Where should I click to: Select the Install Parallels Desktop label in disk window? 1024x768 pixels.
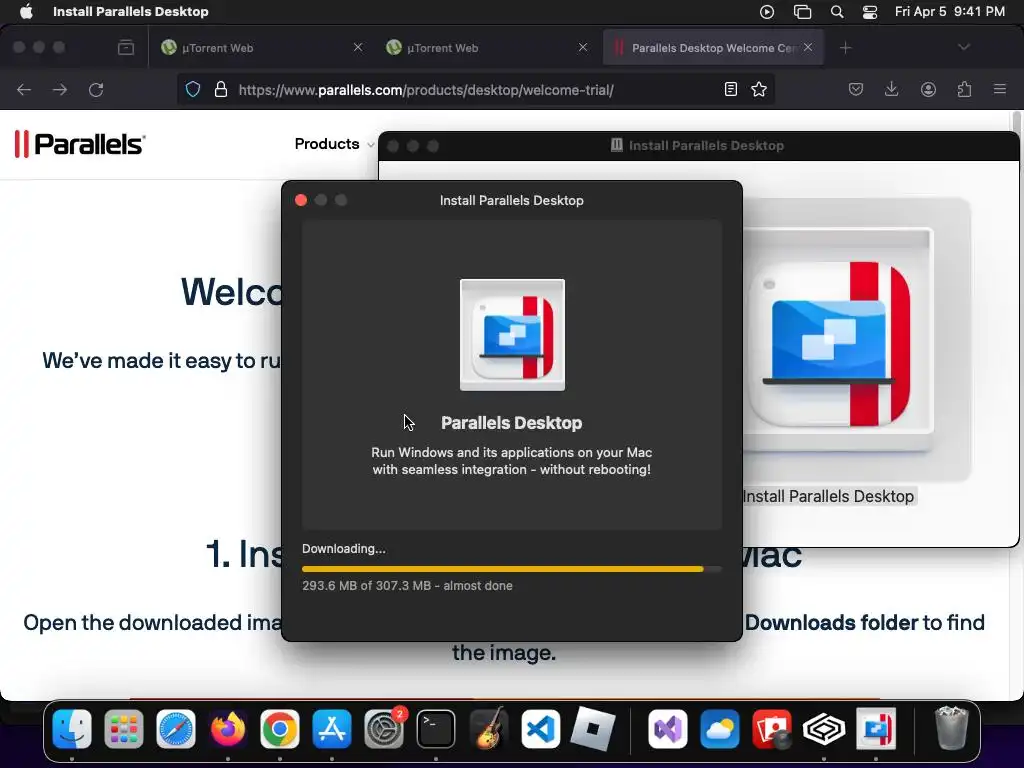[x=829, y=496]
